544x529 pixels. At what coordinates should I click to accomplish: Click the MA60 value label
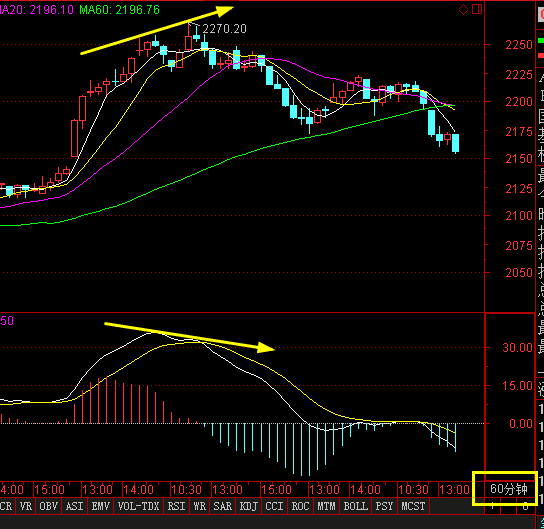pos(119,10)
